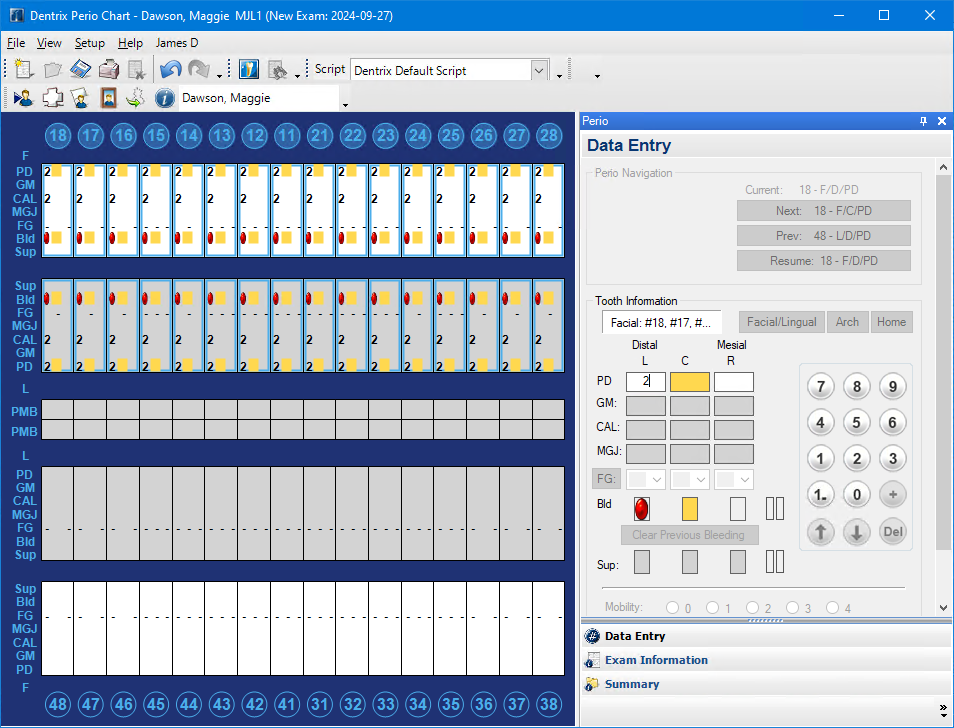
Task: Pin the Perio panel with pushpin icon
Action: [x=923, y=121]
